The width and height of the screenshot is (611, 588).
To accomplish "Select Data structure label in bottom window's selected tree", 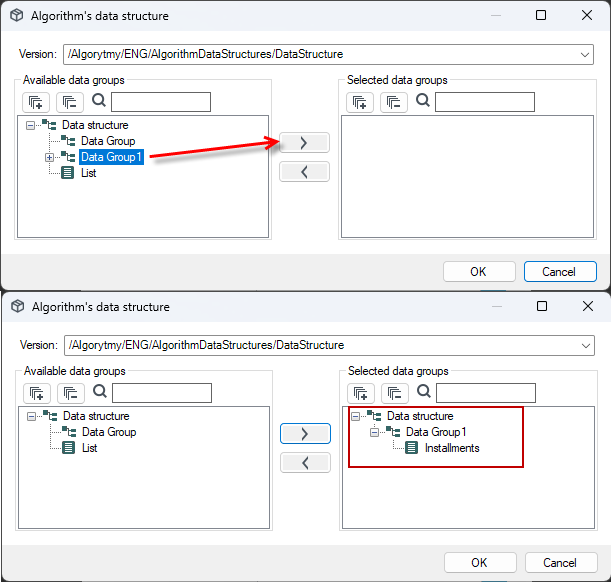I will coord(420,416).
